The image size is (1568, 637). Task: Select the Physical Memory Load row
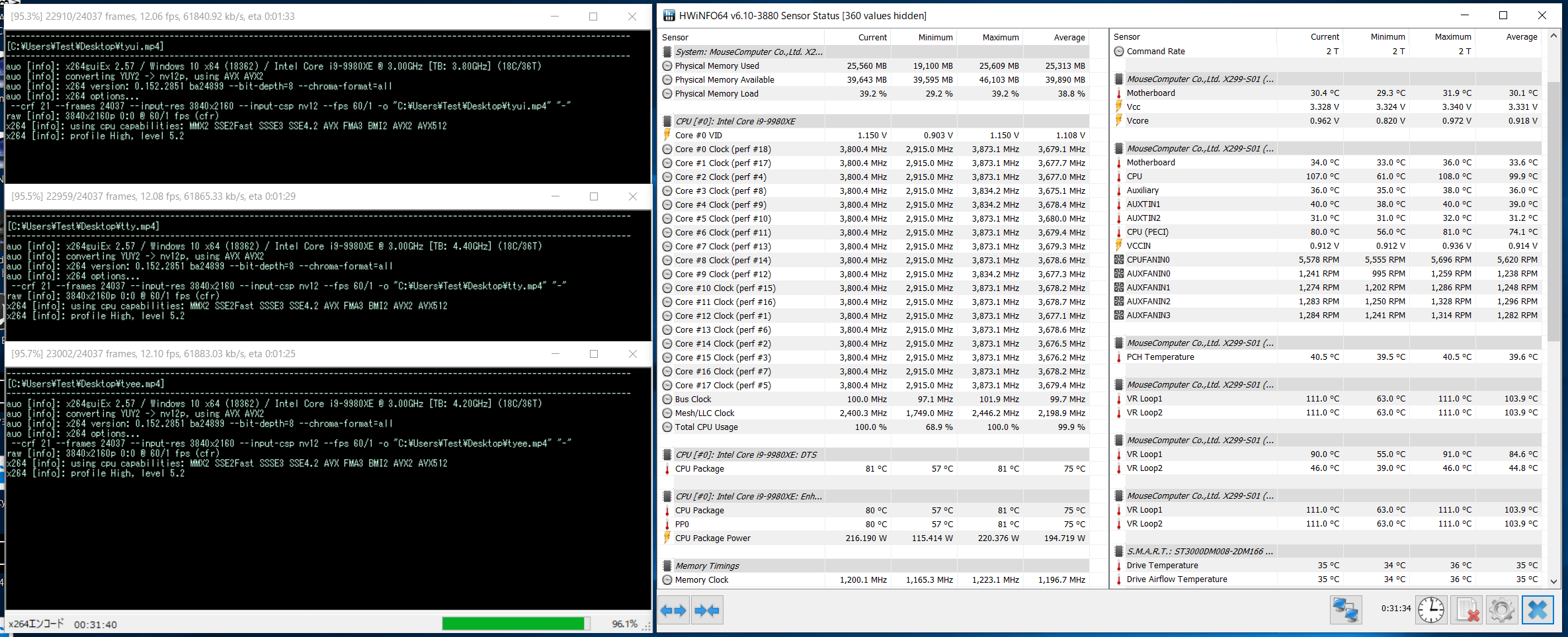pos(874,94)
